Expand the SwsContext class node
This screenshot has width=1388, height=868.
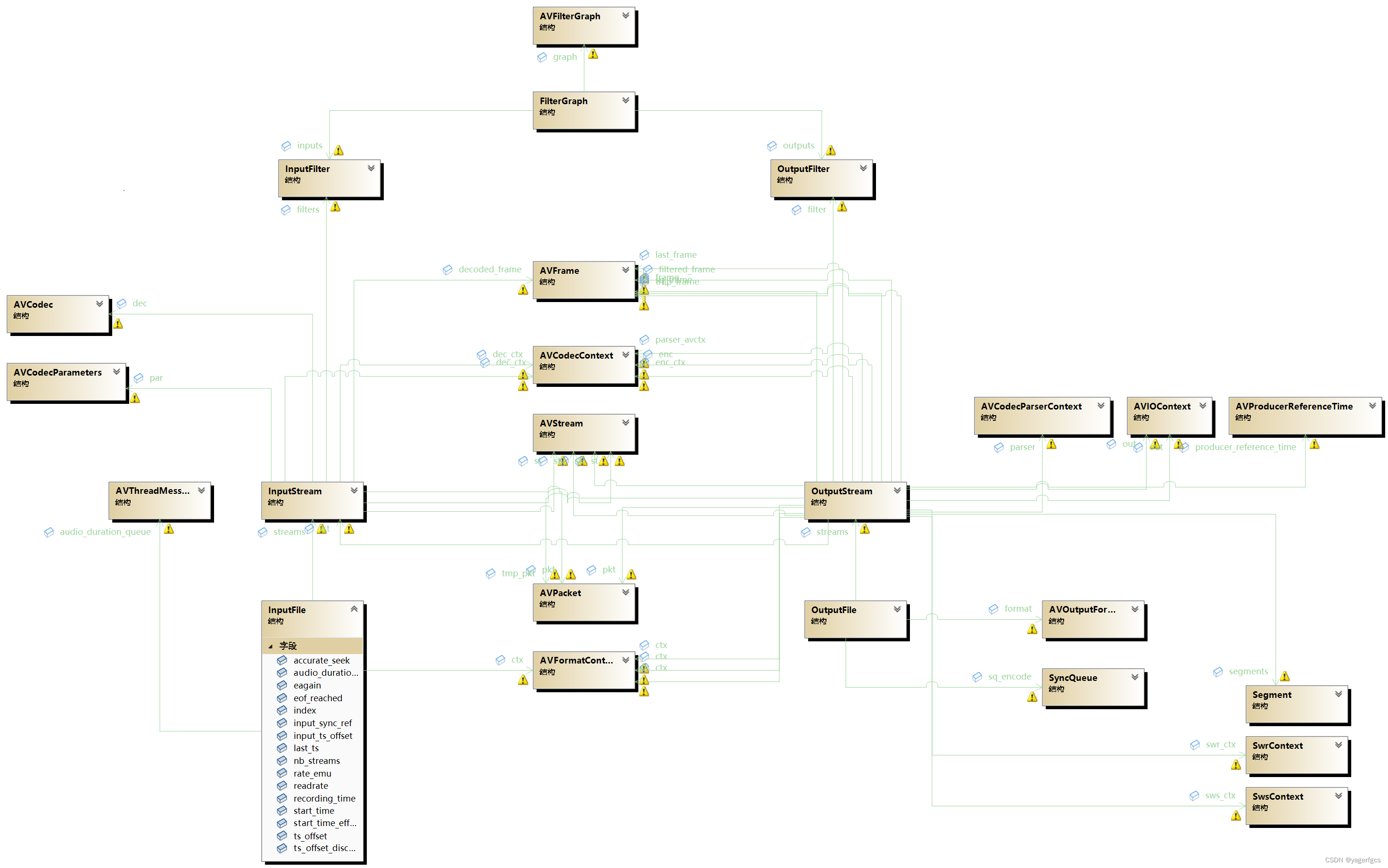point(1338,795)
